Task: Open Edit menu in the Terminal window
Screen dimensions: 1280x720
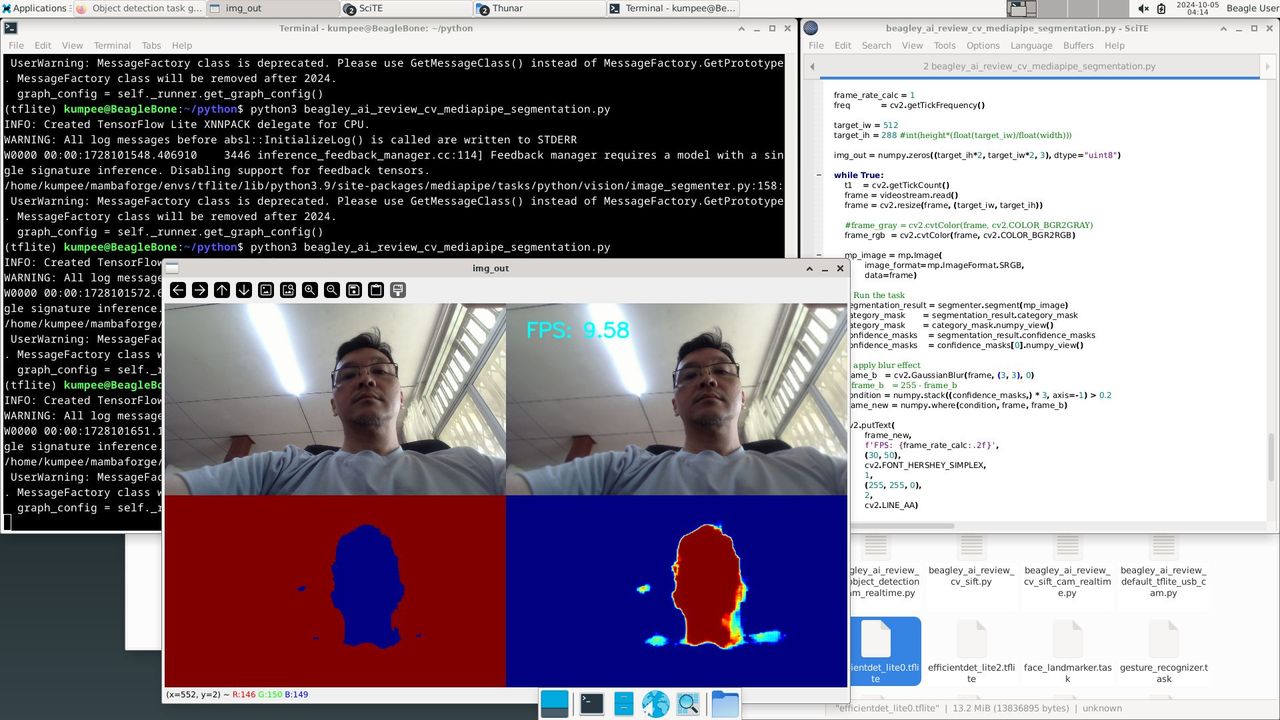Action: click(x=43, y=45)
